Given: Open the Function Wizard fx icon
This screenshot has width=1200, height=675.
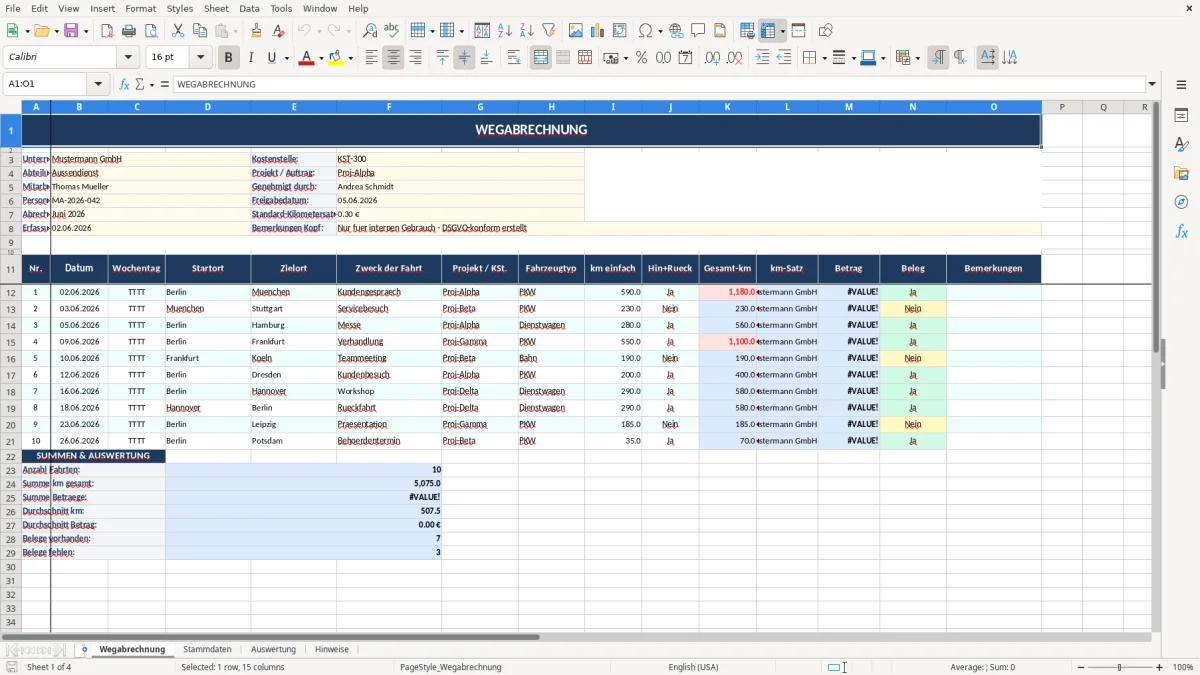Looking at the screenshot, I should pyautogui.click(x=125, y=84).
